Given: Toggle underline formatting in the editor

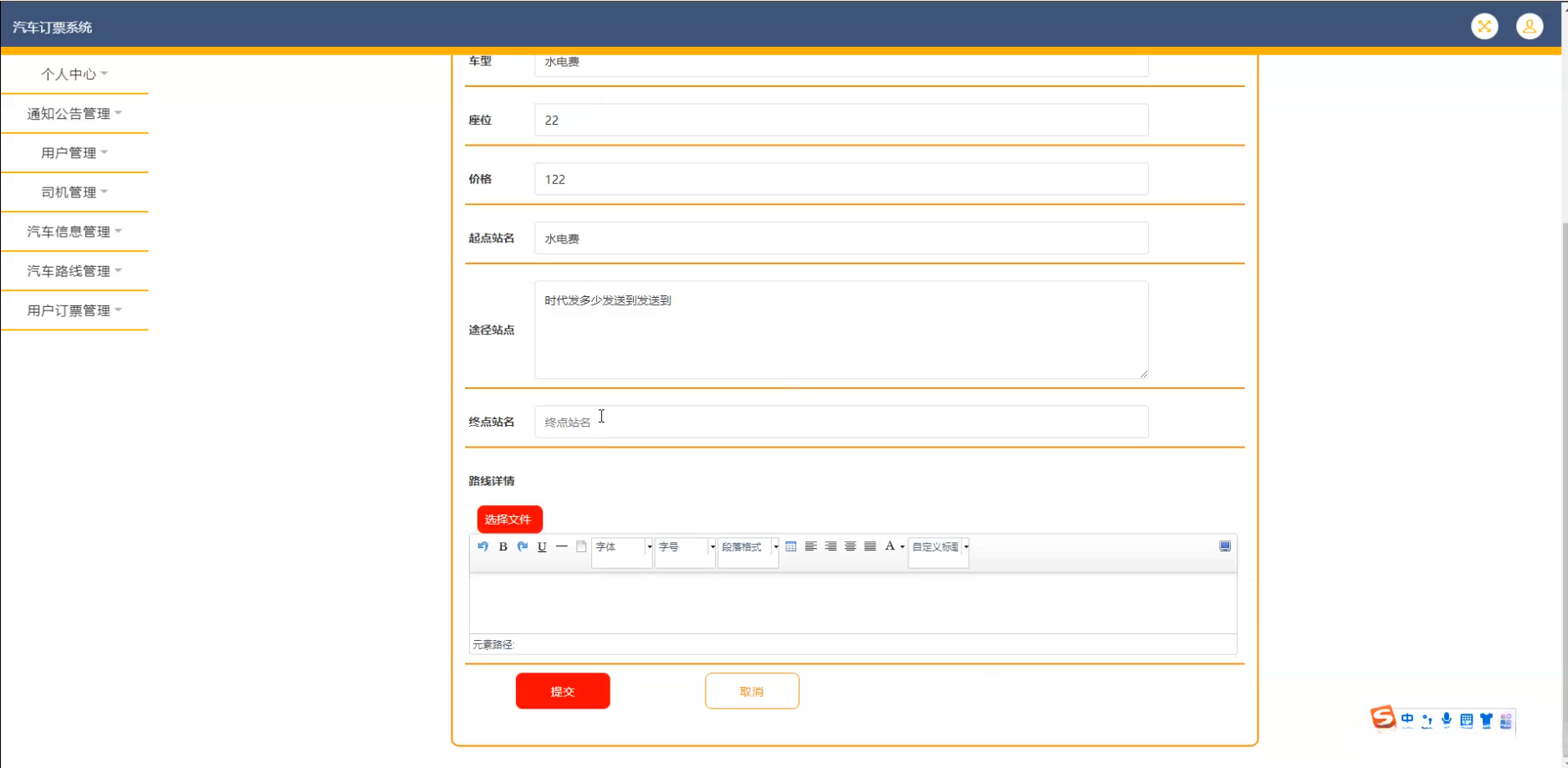Looking at the screenshot, I should click(542, 546).
